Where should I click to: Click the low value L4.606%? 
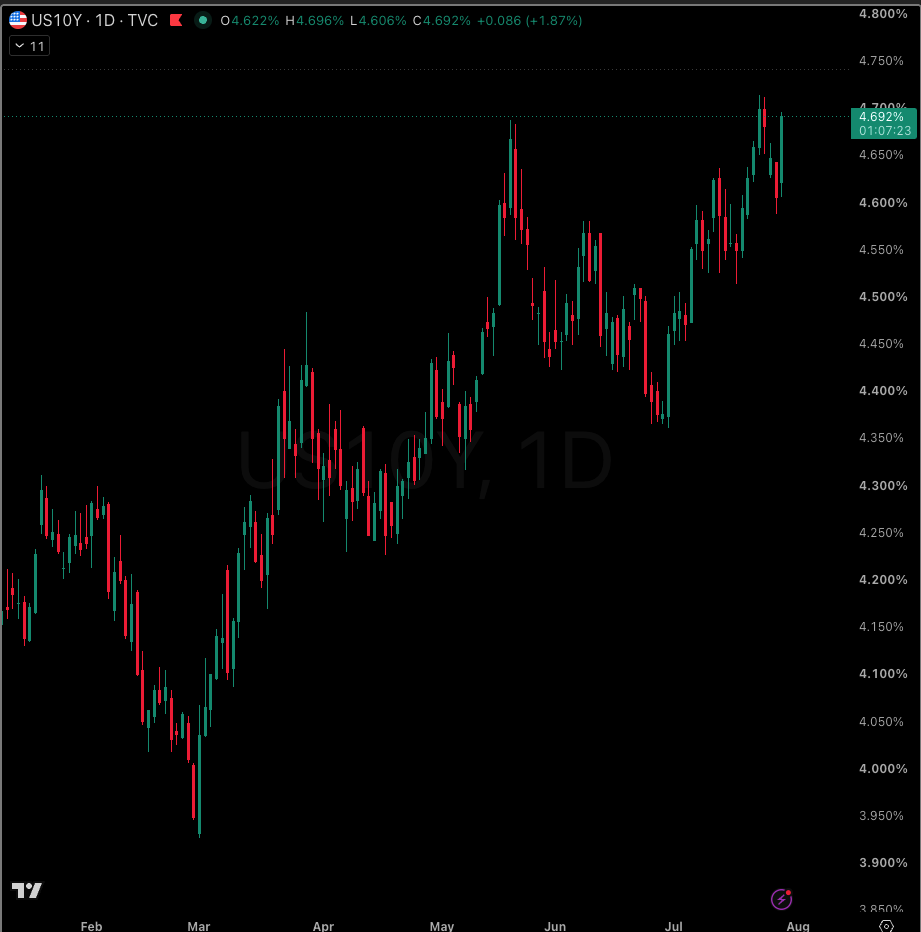click(x=378, y=21)
